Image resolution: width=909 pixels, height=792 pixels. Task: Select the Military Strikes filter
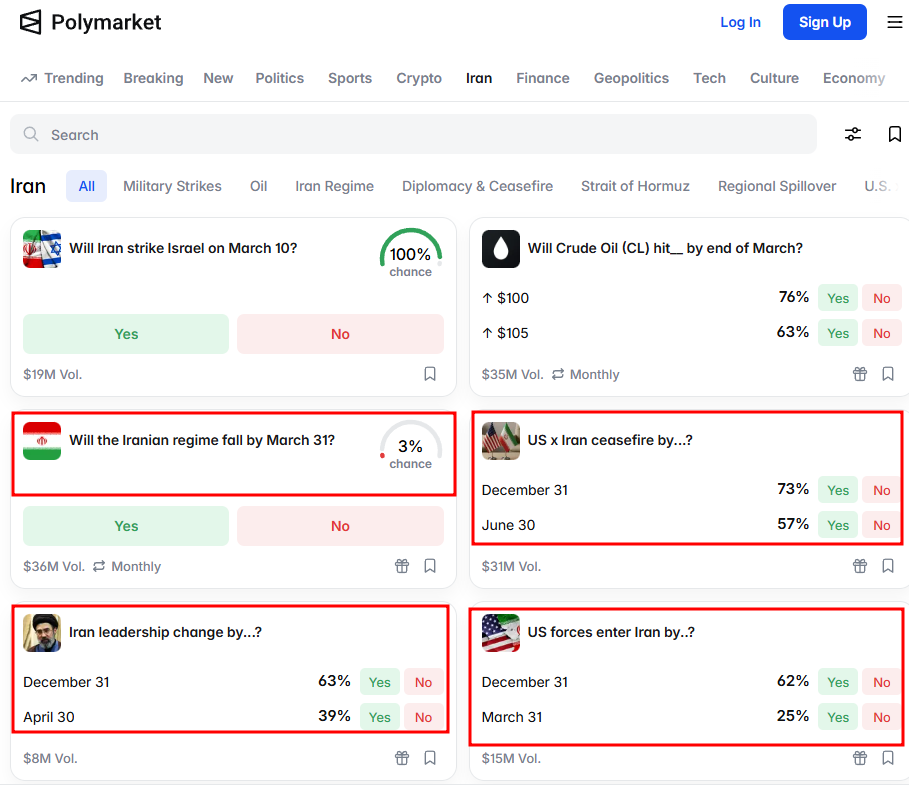pyautogui.click(x=172, y=186)
